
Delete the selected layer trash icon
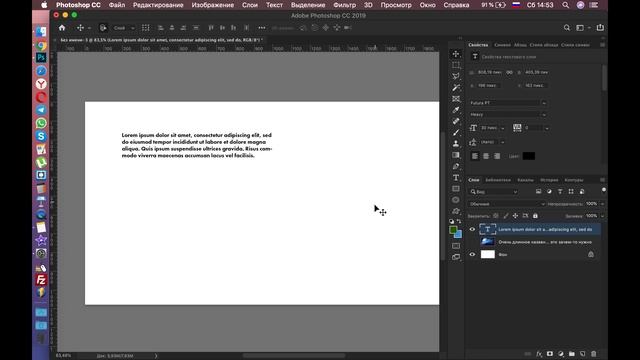(x=594, y=354)
